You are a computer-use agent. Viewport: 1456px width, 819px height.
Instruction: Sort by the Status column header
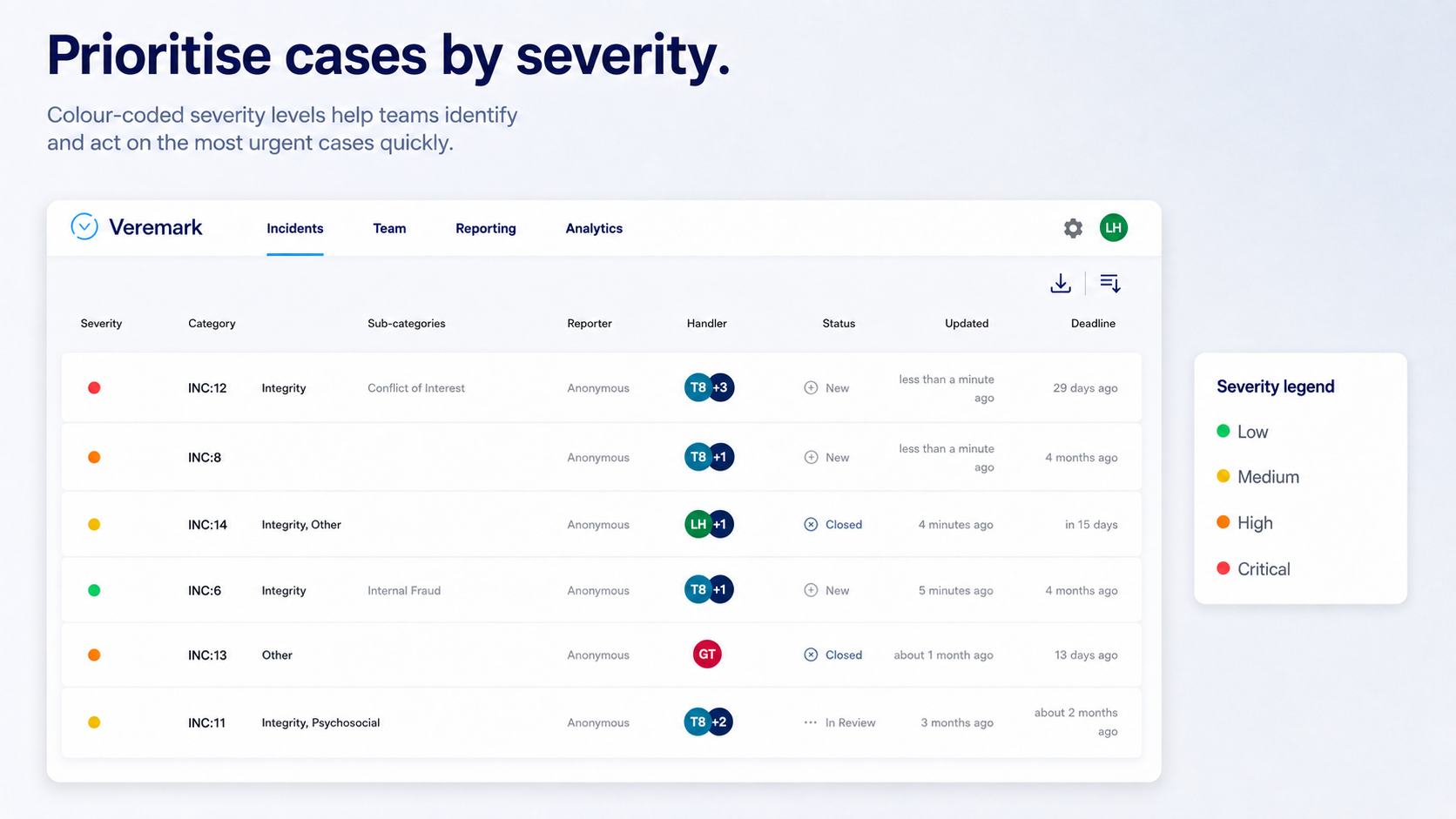pos(839,323)
